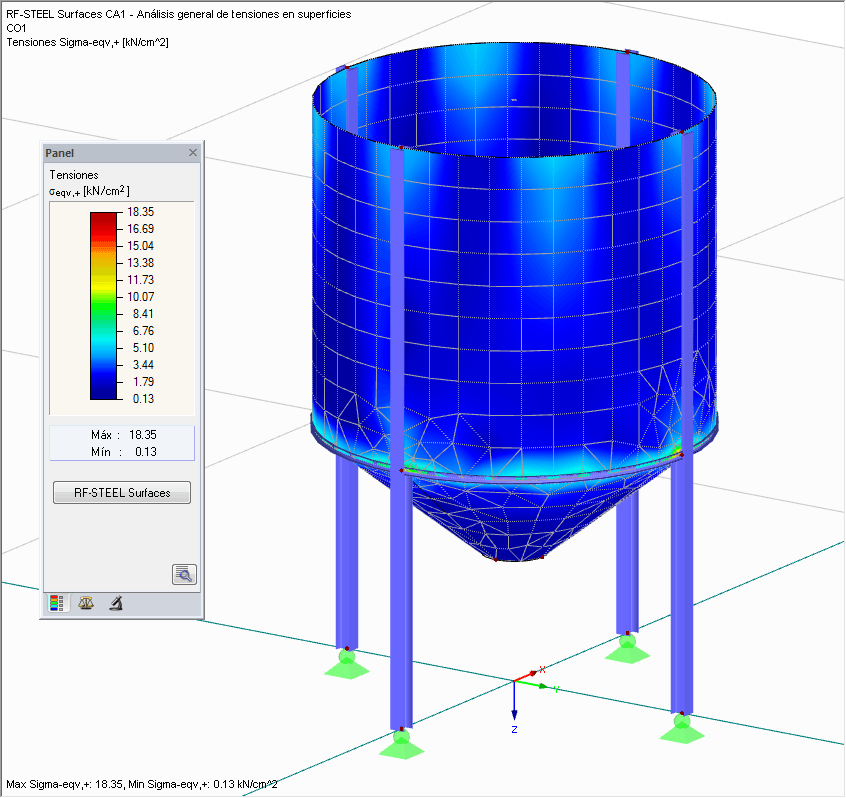
Task: Click the 6.76 legend value
Action: pos(143,331)
